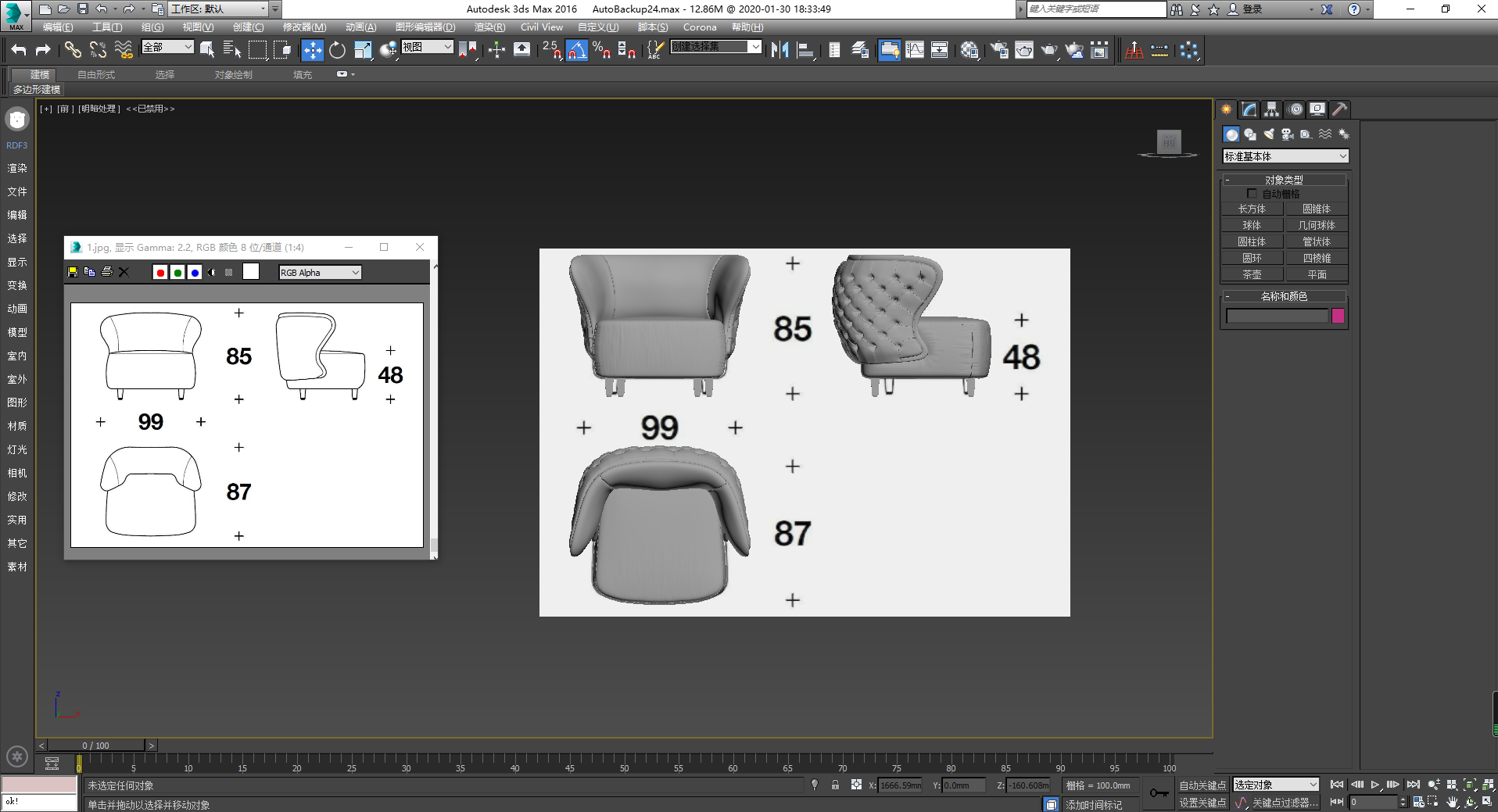Toggle the Angle Snap icon
Screen dimensions: 1498x812
pyautogui.click(x=576, y=50)
